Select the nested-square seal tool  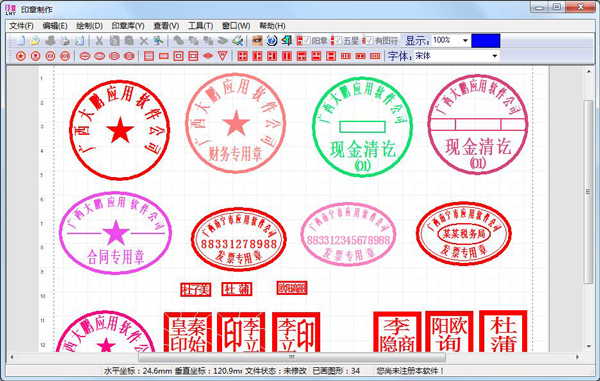[x=178, y=56]
